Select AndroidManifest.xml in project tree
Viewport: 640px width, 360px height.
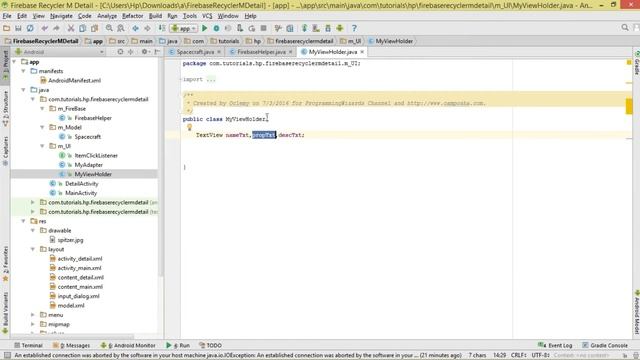tap(70, 80)
